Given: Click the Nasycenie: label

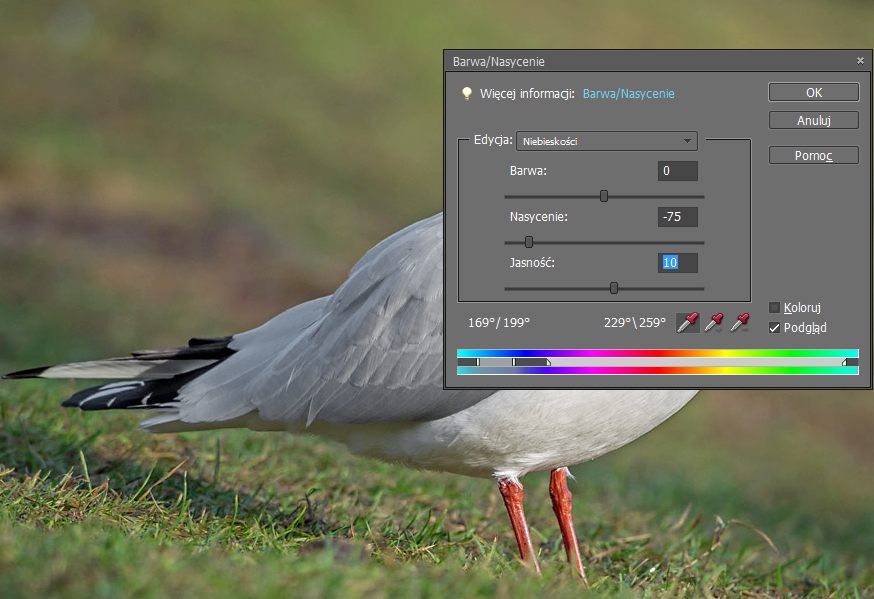Looking at the screenshot, I should click(x=538, y=217).
